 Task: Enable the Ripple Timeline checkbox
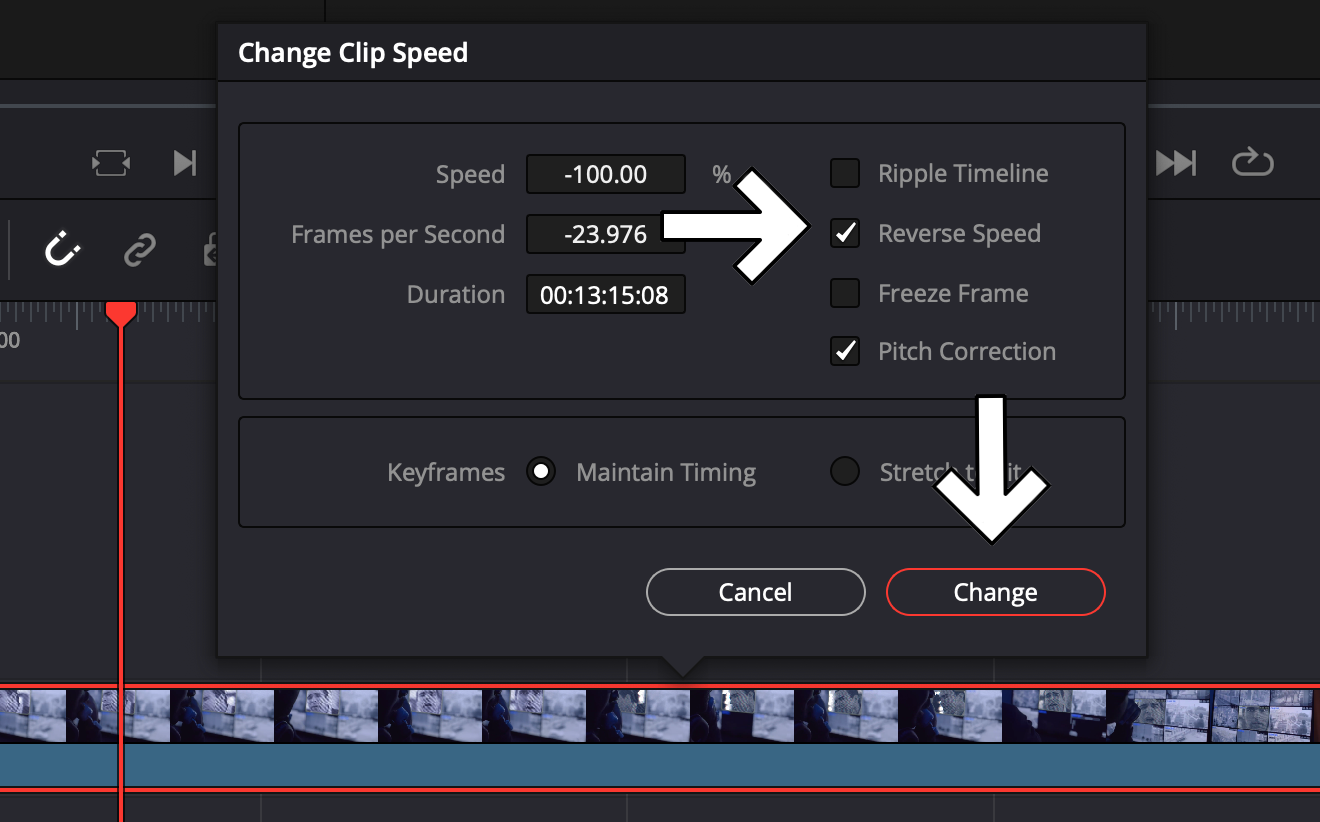coord(845,173)
